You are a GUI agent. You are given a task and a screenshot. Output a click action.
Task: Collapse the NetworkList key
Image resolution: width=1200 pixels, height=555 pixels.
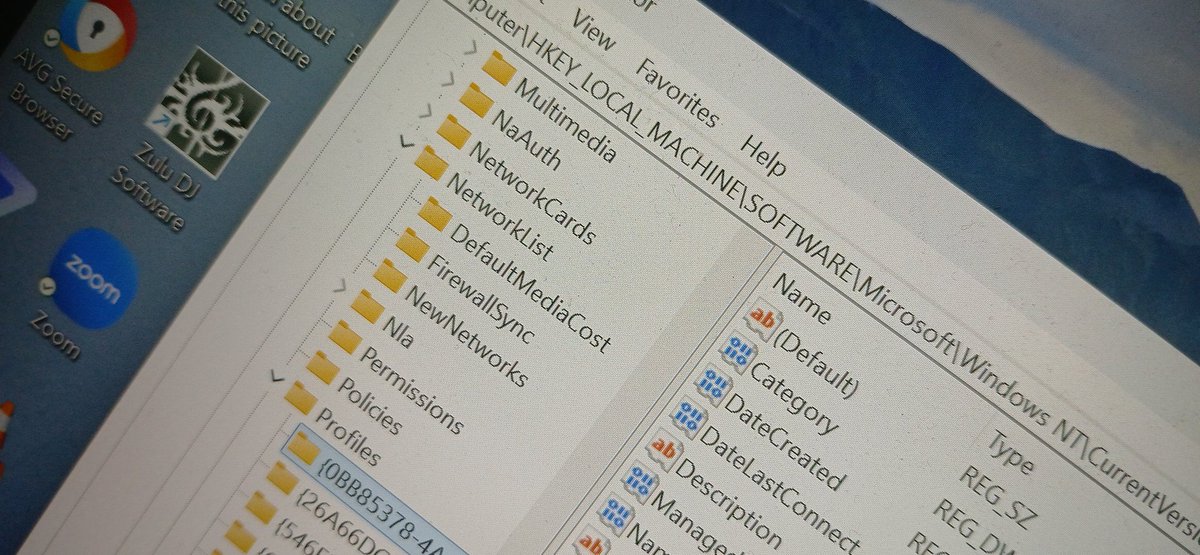pos(405,141)
